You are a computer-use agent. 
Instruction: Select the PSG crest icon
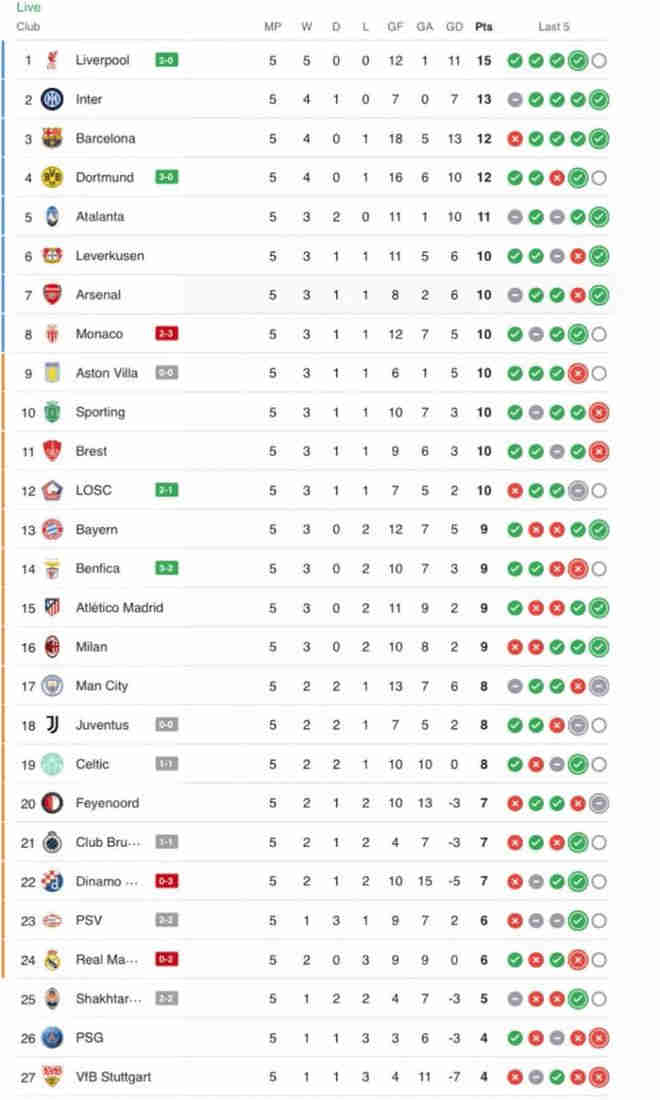tap(52, 1038)
